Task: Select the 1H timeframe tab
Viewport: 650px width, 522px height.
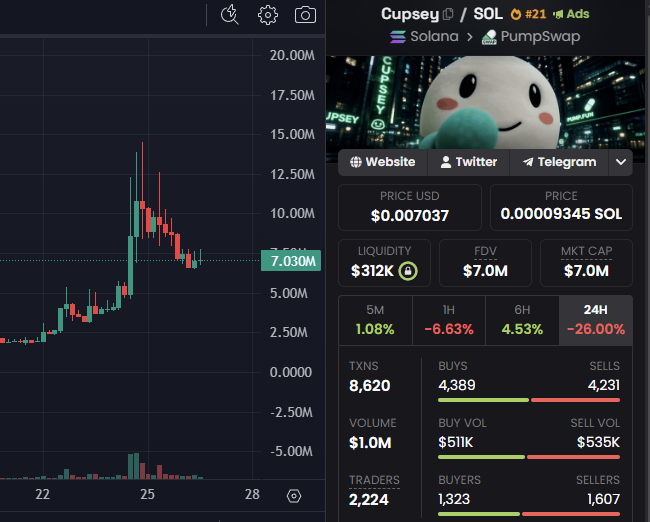Action: 449,320
